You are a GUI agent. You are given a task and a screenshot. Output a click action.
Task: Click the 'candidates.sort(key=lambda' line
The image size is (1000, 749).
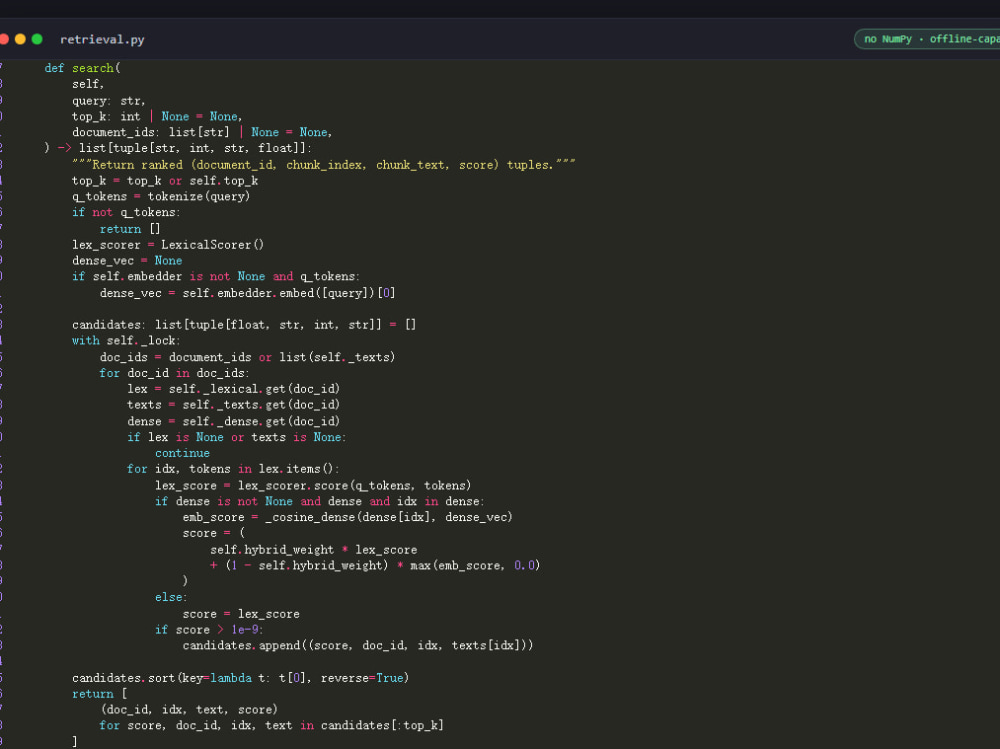(x=240, y=678)
